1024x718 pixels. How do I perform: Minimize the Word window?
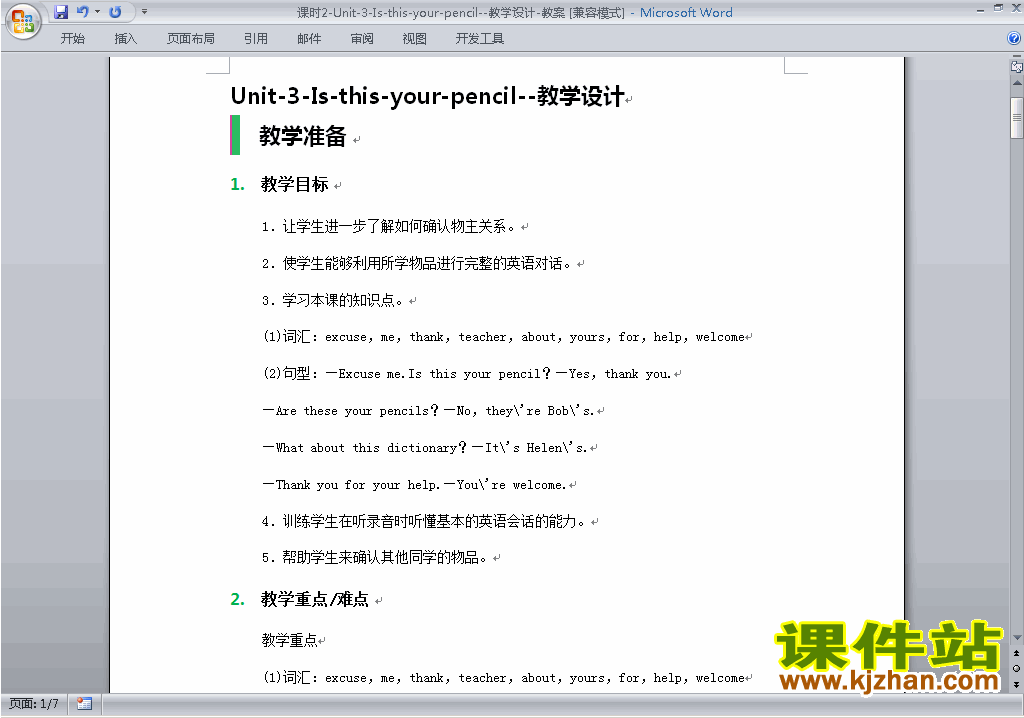click(980, 9)
